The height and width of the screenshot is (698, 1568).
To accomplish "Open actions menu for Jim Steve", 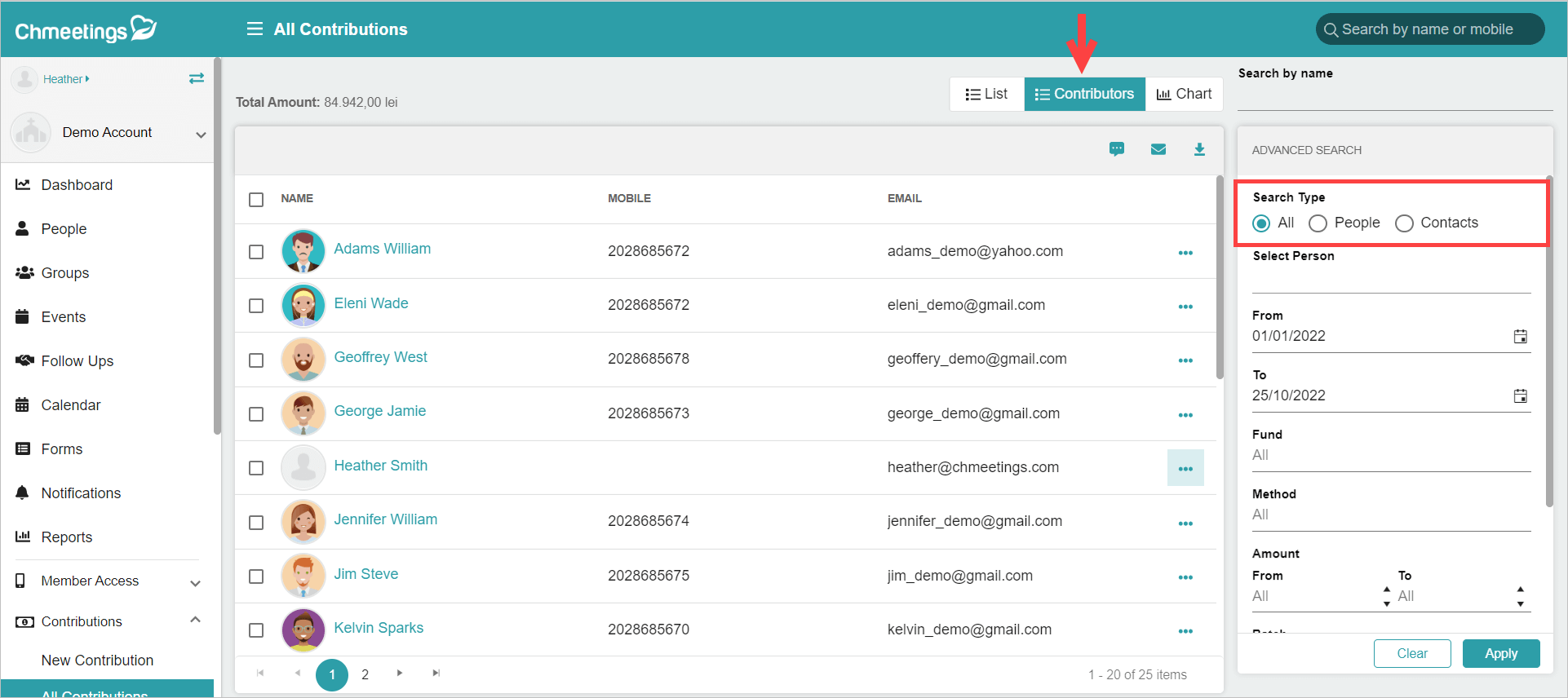I will (1185, 577).
